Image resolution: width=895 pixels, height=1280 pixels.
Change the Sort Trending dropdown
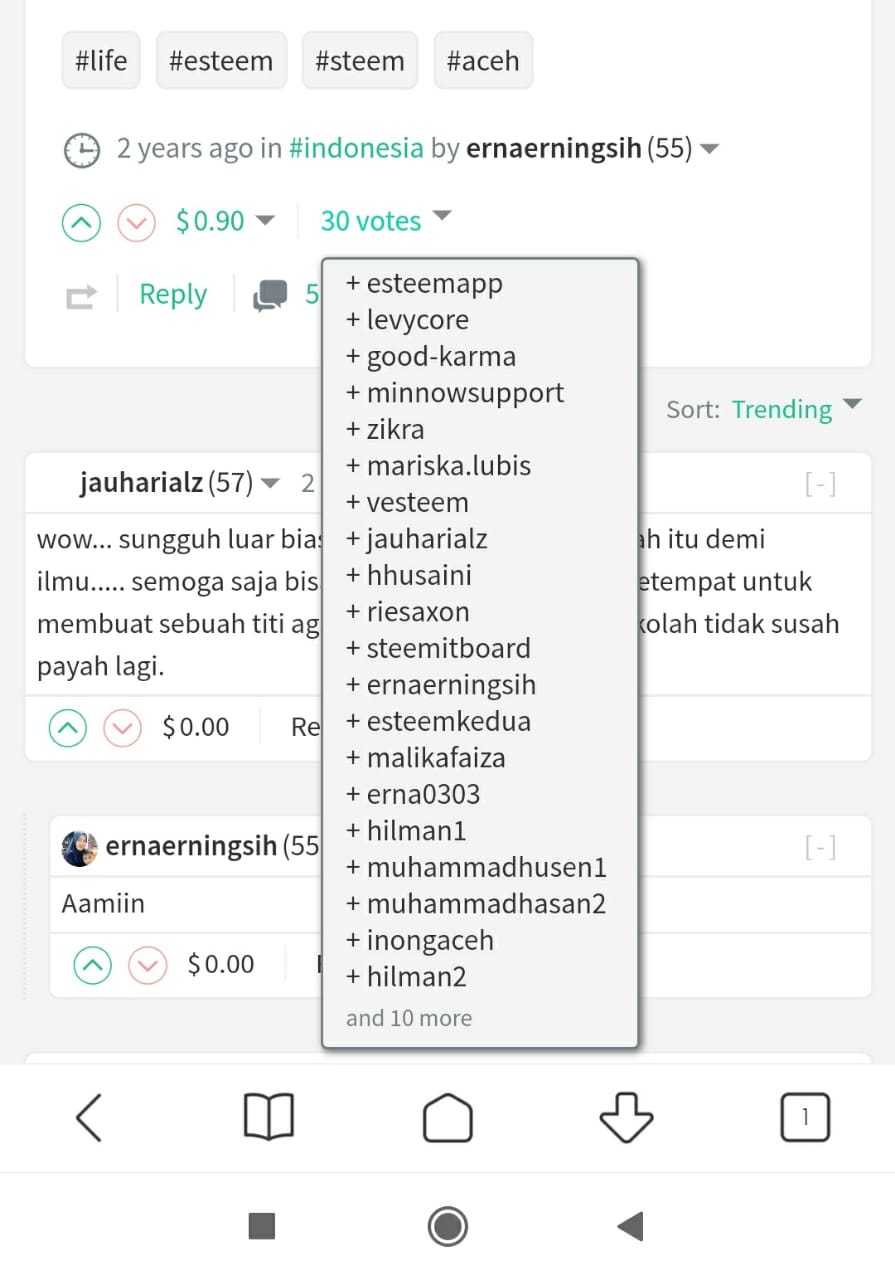[795, 409]
